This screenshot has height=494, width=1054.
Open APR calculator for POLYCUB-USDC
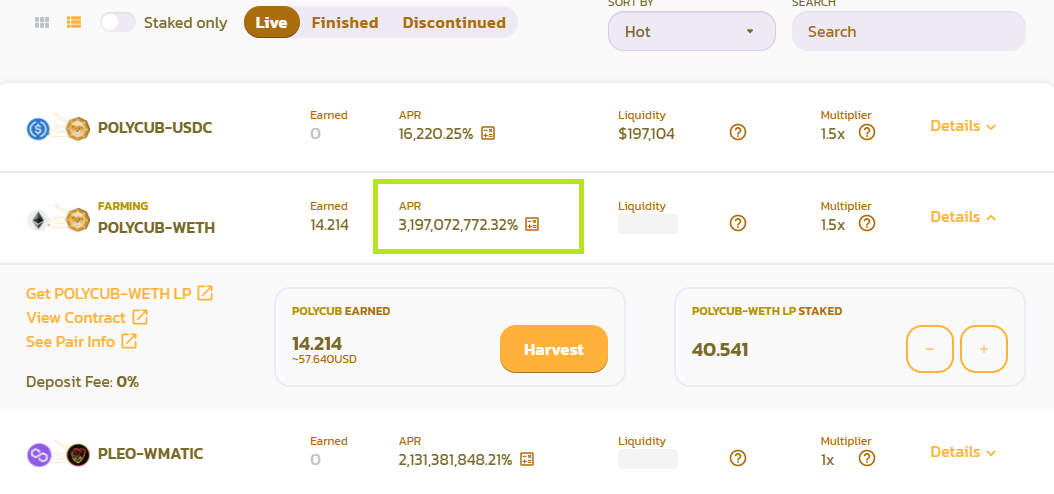click(488, 133)
